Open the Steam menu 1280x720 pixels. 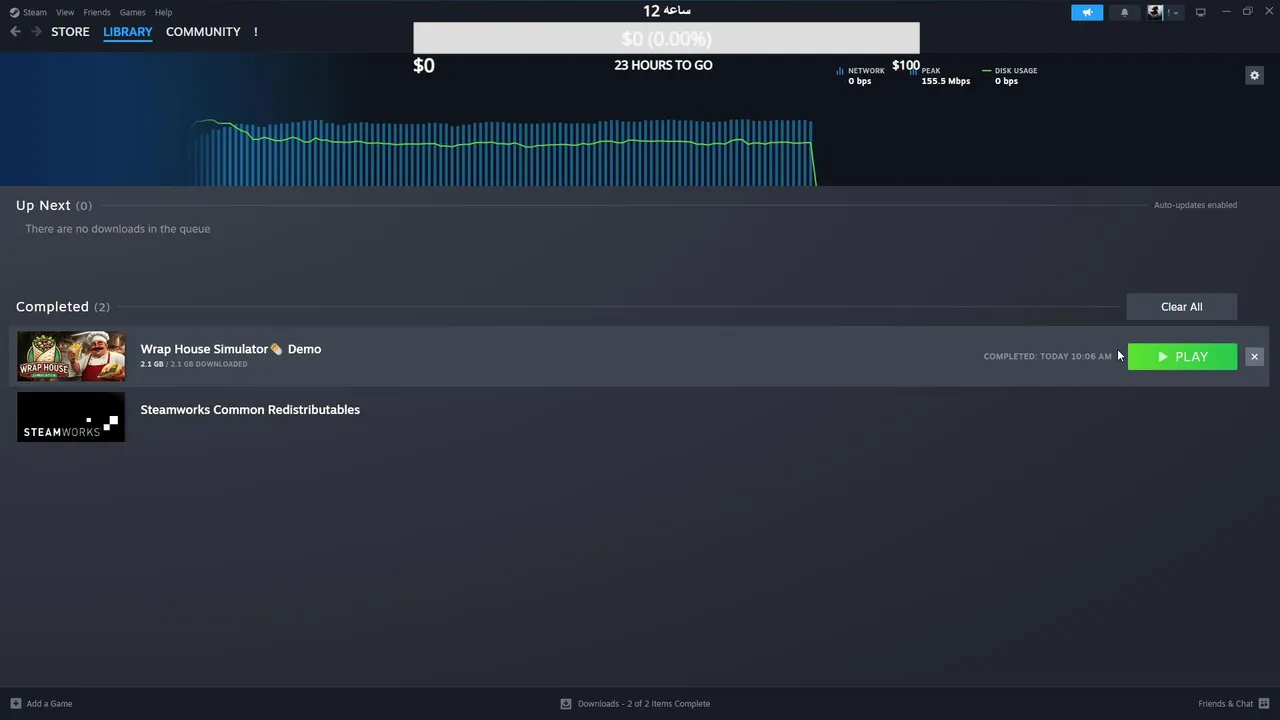[x=35, y=12]
